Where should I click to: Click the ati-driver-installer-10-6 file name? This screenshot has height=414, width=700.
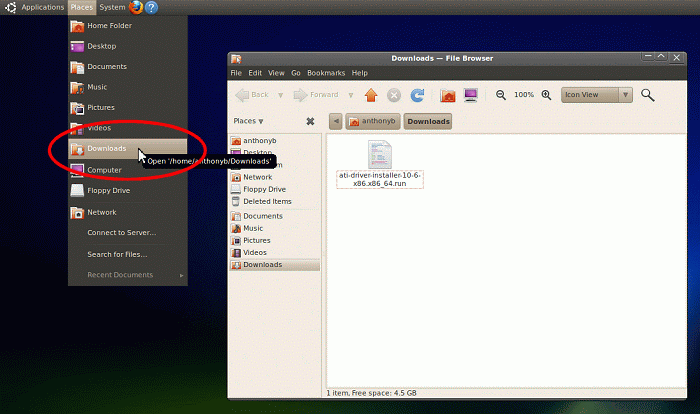click(x=380, y=180)
